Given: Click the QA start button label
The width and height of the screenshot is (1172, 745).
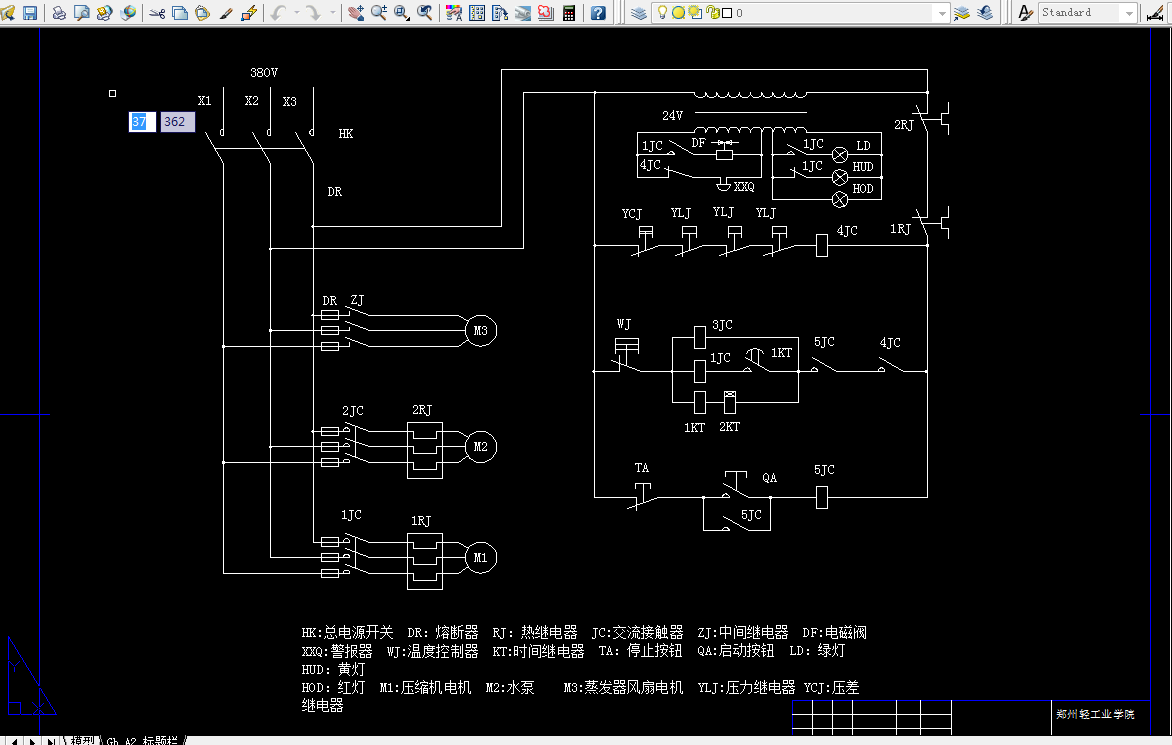Looking at the screenshot, I should coord(769,477).
